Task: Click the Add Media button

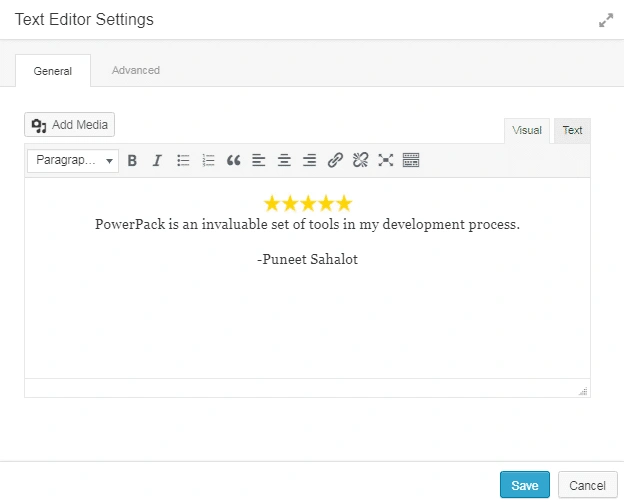Action: pos(70,125)
